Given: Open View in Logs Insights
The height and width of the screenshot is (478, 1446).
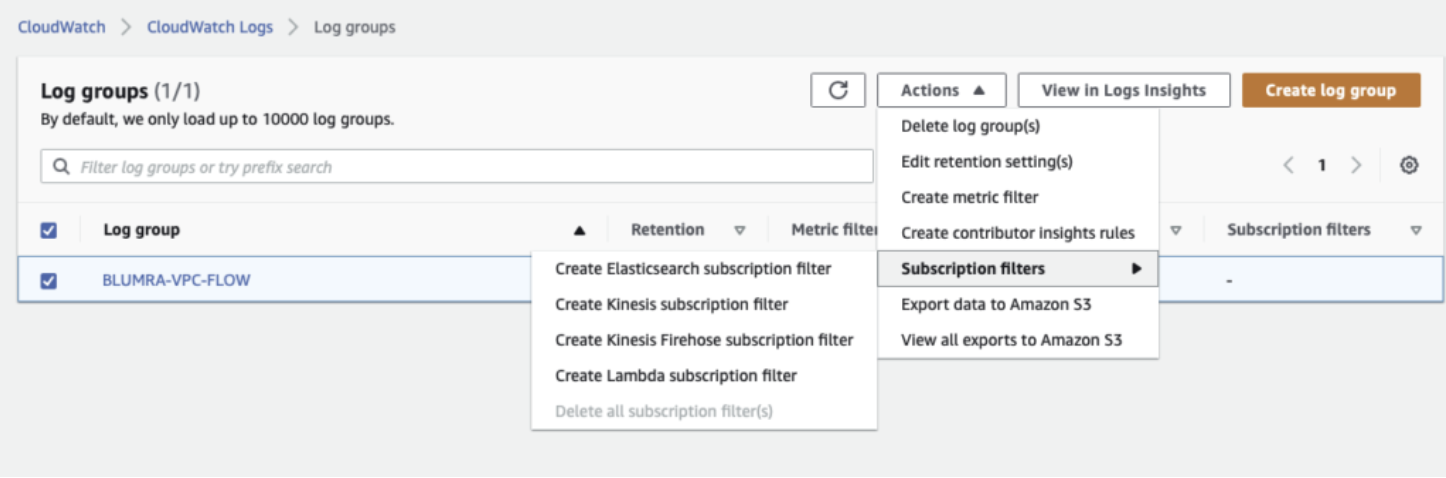Looking at the screenshot, I should pyautogui.click(x=1123, y=90).
